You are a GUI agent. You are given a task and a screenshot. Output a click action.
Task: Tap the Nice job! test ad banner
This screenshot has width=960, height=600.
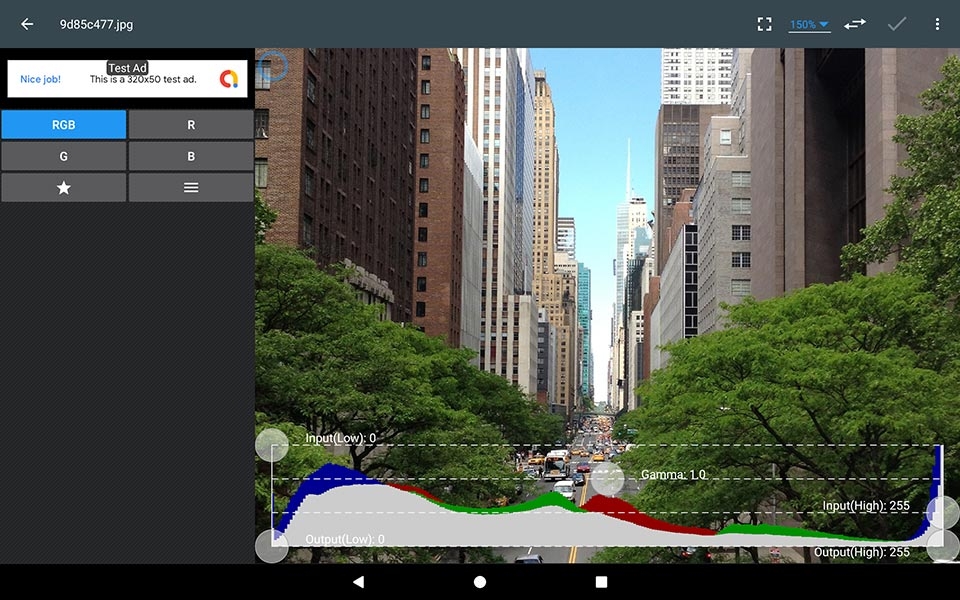(127, 77)
